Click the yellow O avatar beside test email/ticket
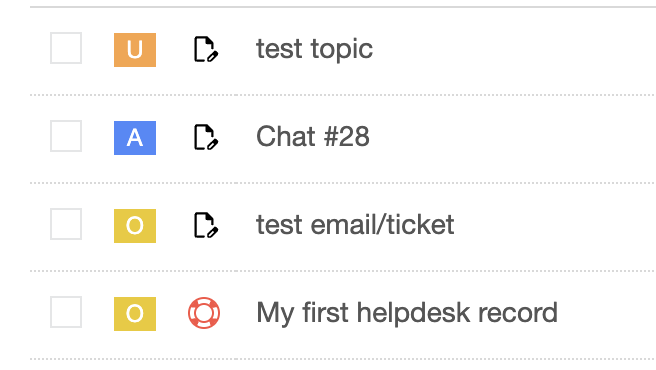The width and height of the screenshot is (656, 370). pos(135,226)
